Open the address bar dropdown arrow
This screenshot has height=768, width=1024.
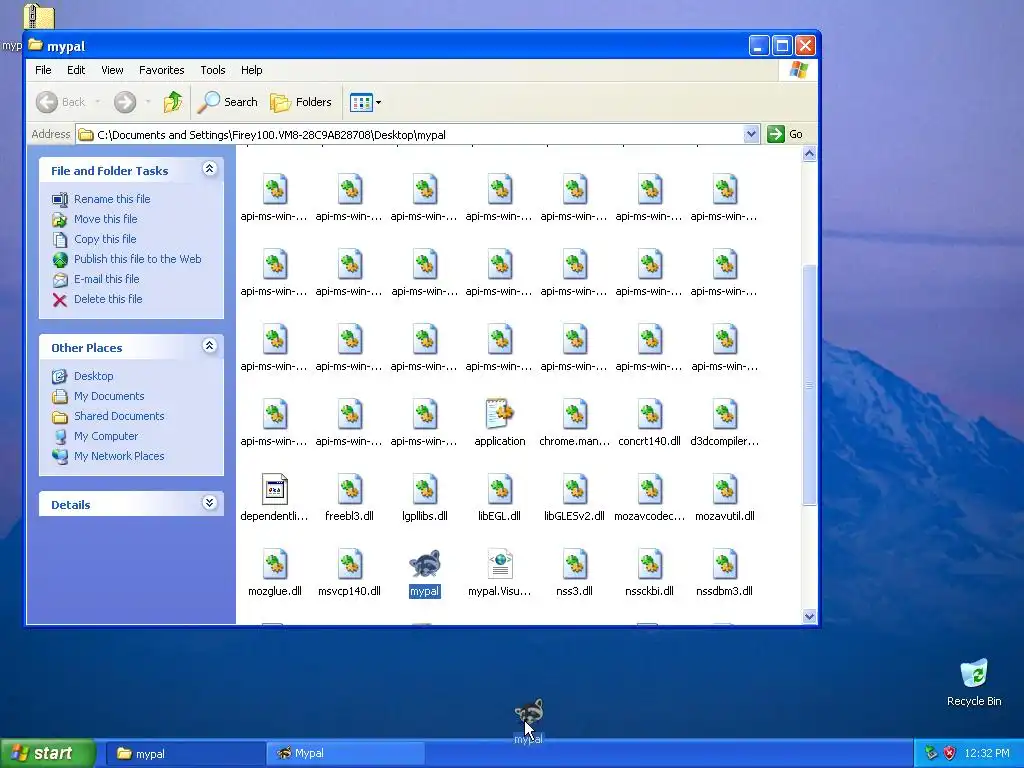751,135
